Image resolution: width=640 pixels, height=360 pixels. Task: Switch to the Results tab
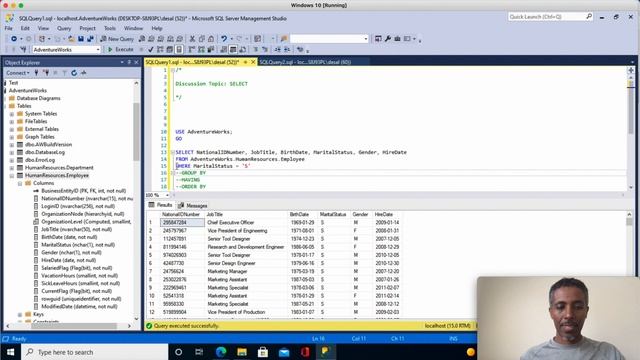[160, 205]
